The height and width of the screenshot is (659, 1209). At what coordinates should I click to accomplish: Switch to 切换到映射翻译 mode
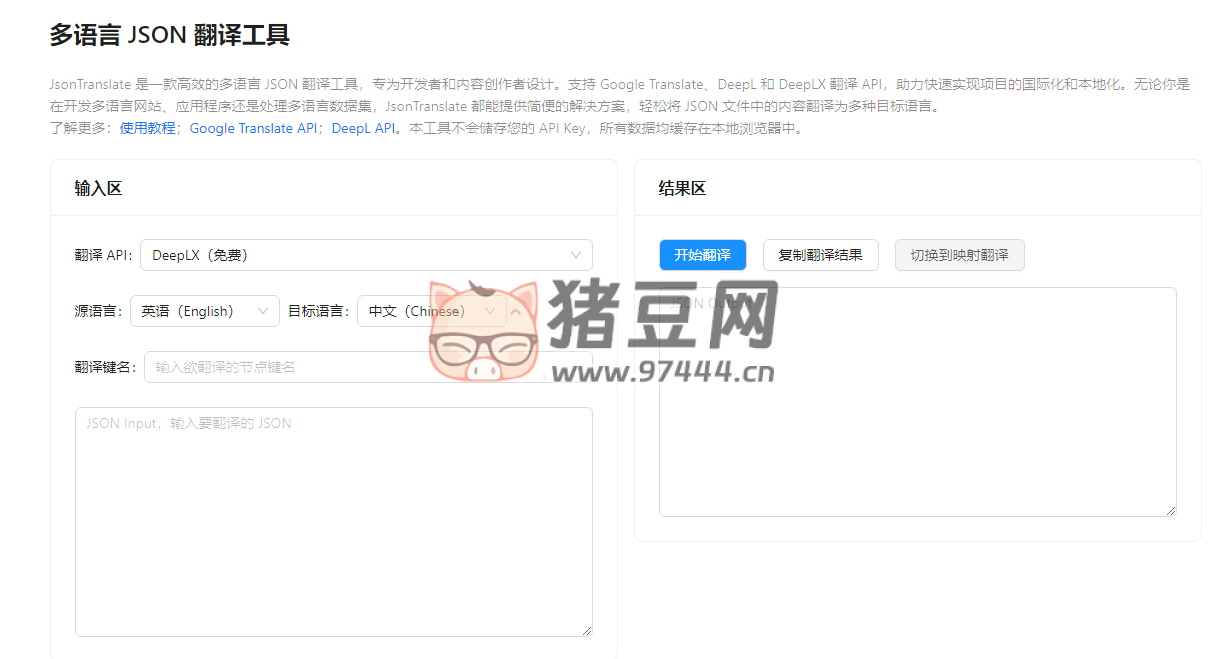[959, 254]
